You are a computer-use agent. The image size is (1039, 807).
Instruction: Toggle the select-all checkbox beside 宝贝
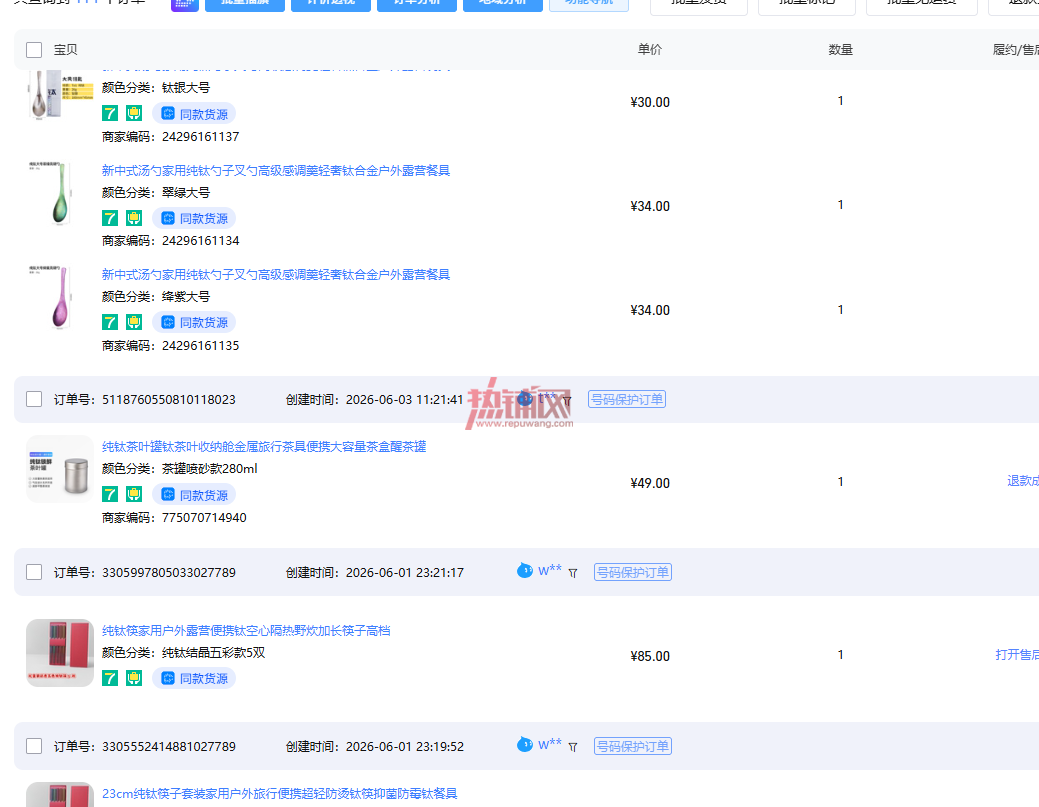(34, 50)
